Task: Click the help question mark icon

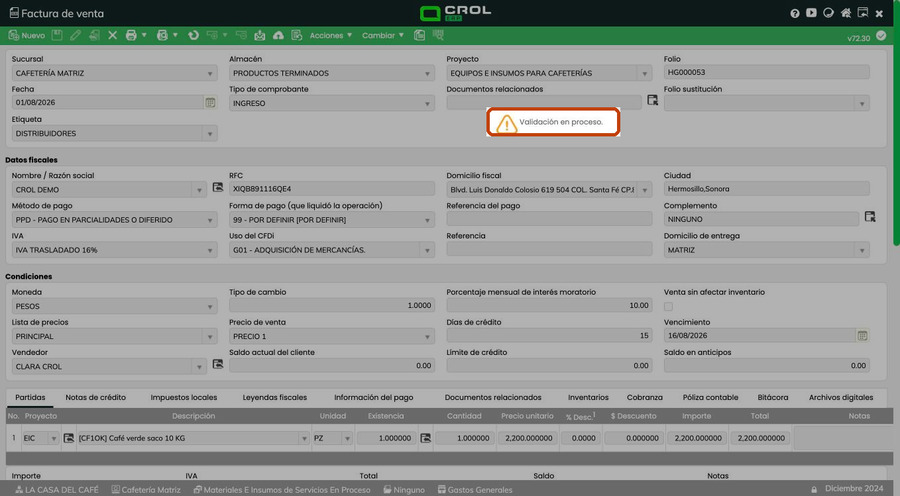Action: coord(794,13)
